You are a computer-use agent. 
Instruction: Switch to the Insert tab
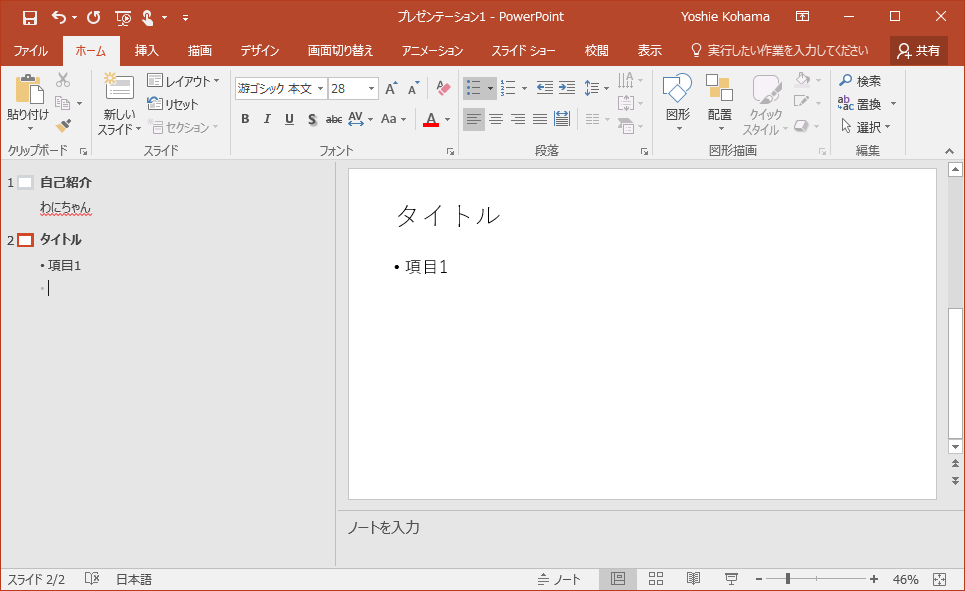(x=146, y=51)
